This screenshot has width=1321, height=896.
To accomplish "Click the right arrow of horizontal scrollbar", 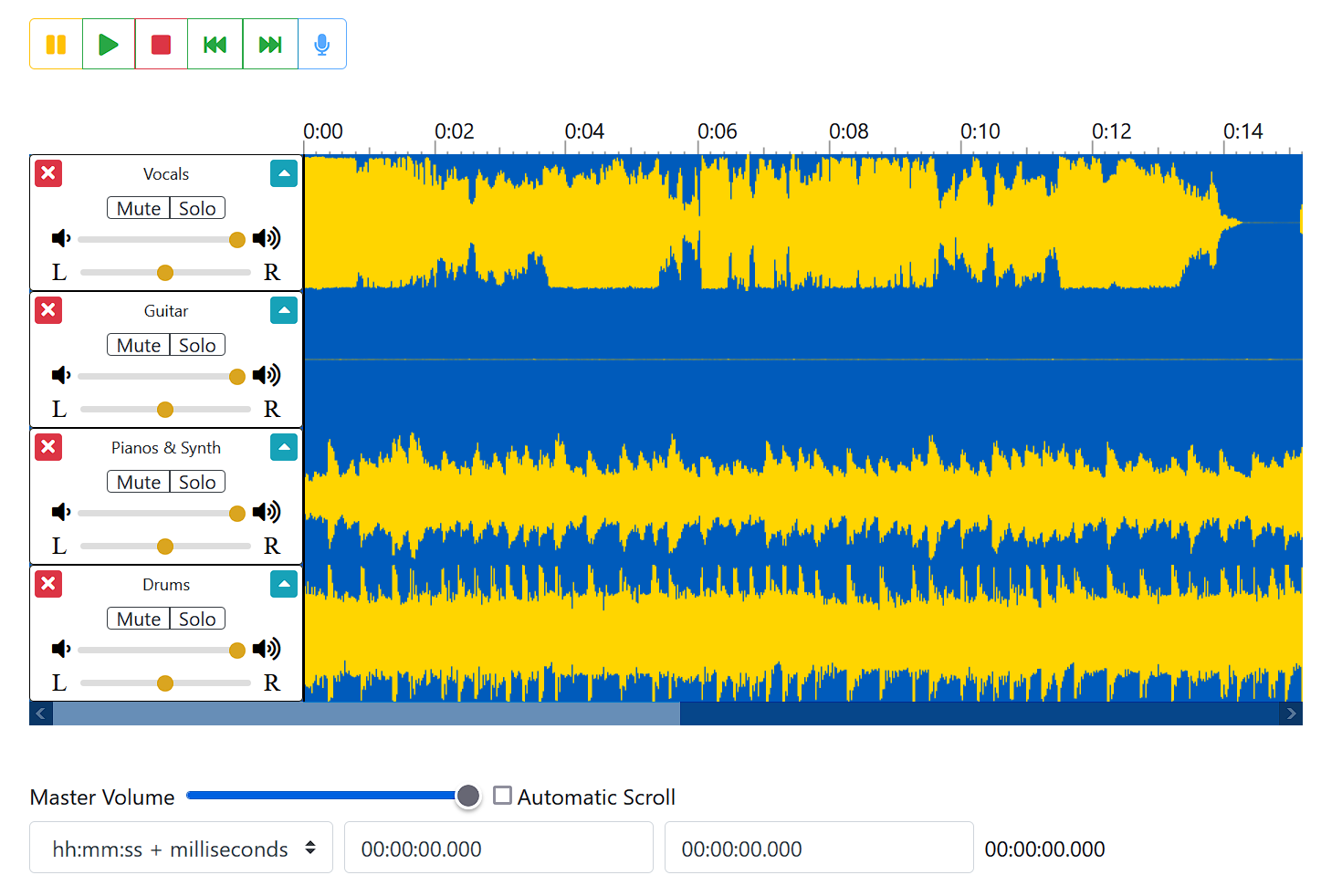I will 1291,714.
